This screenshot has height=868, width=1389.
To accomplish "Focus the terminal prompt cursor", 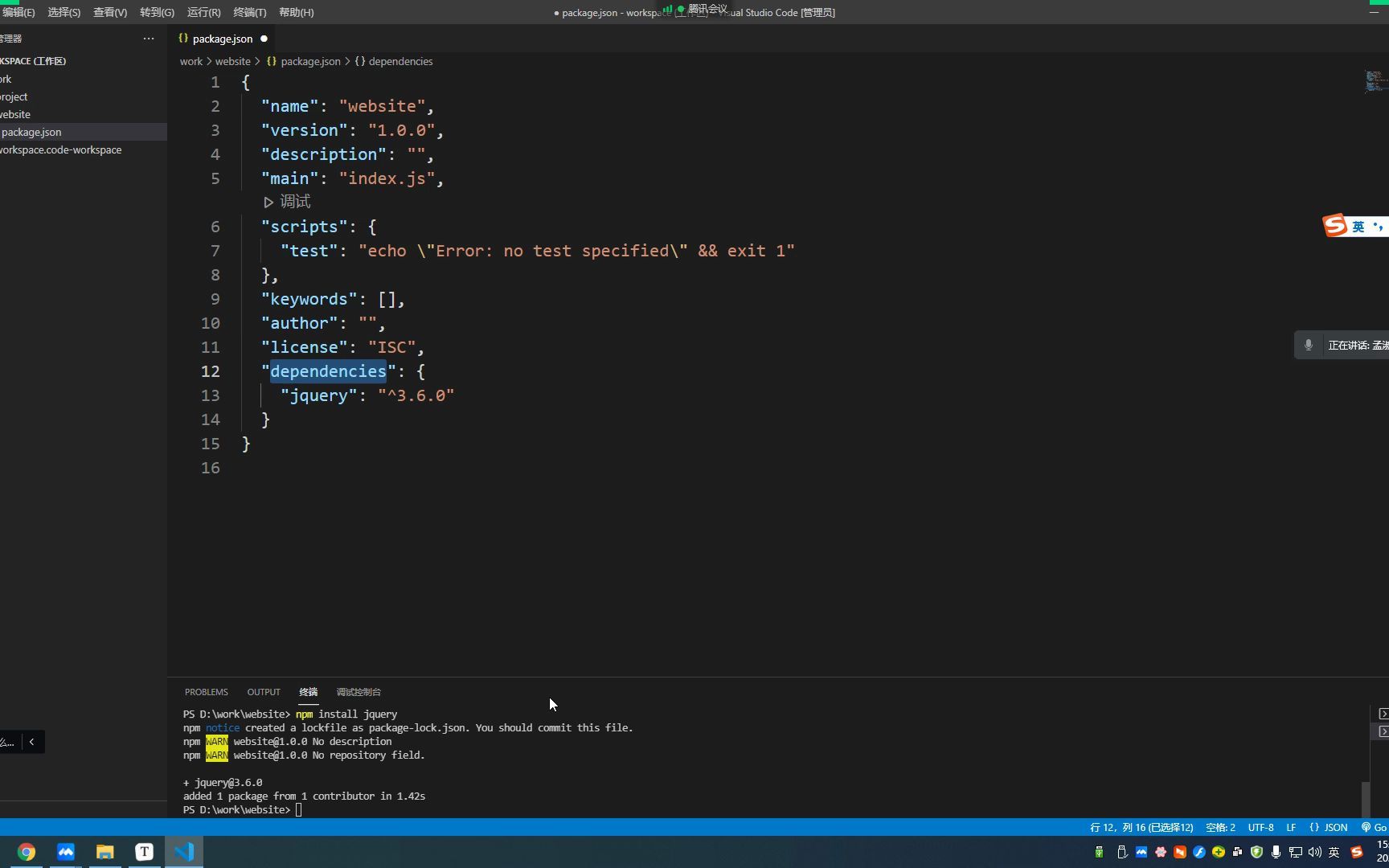I will pyautogui.click(x=298, y=809).
